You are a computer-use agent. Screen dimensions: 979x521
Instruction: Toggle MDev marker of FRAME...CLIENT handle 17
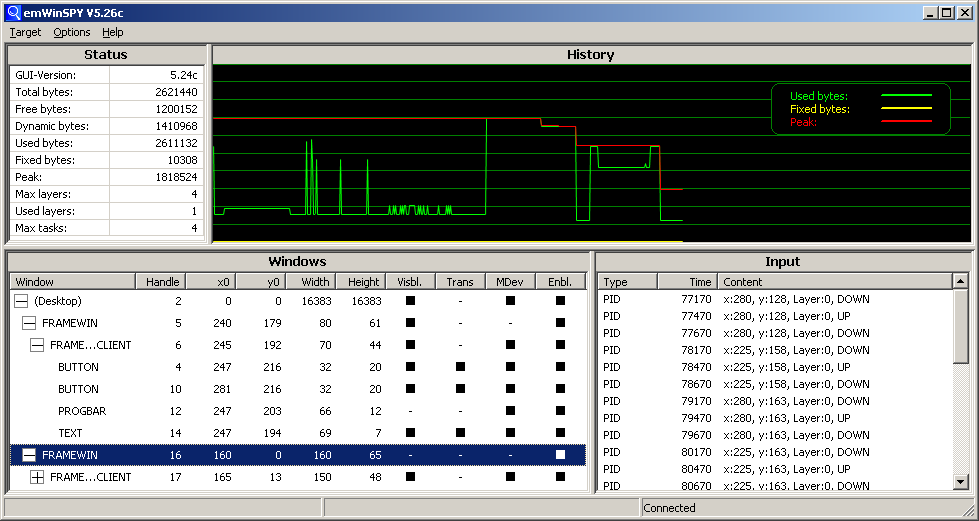[510, 477]
